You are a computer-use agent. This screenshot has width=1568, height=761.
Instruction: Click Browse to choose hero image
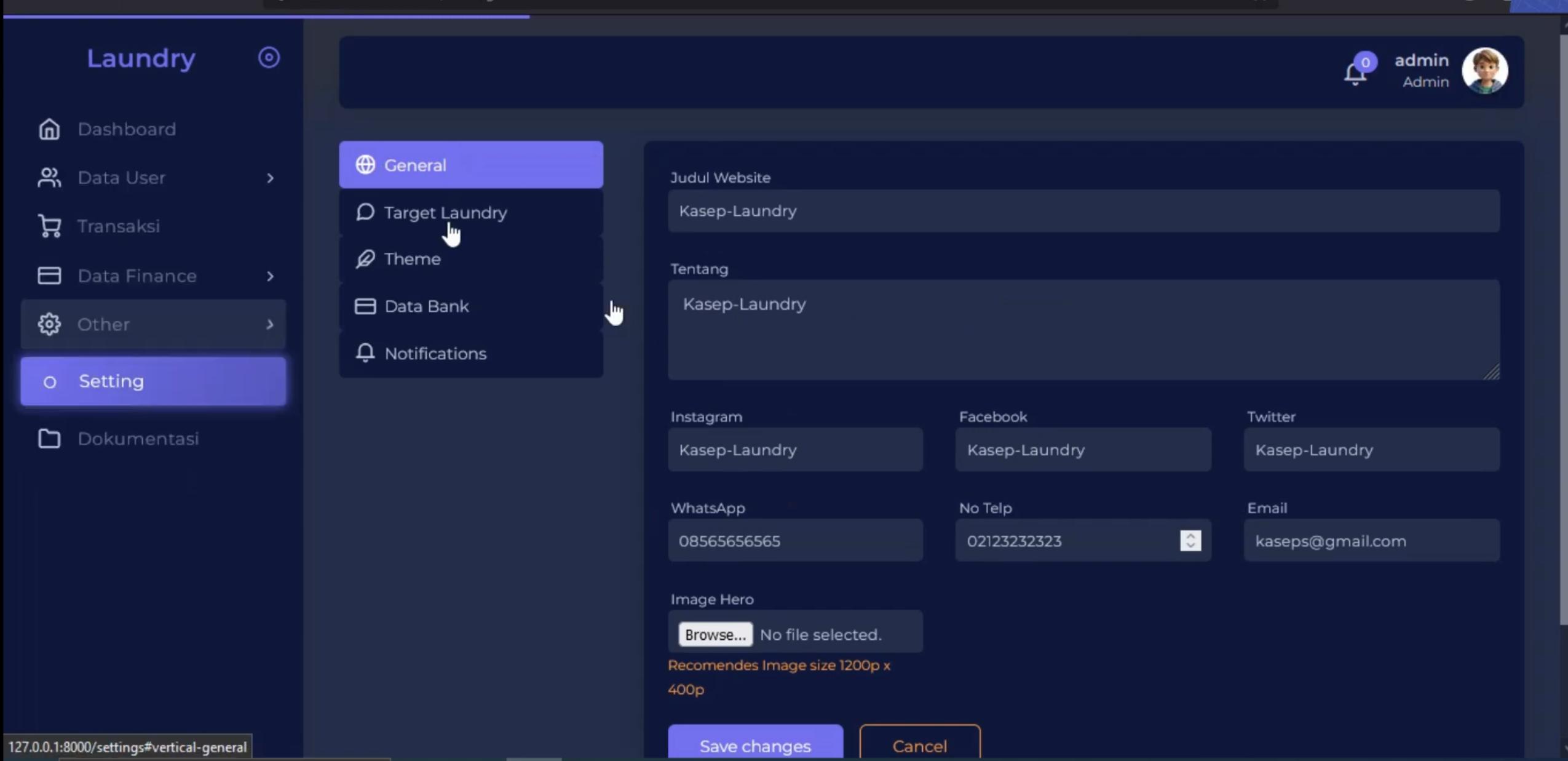715,634
